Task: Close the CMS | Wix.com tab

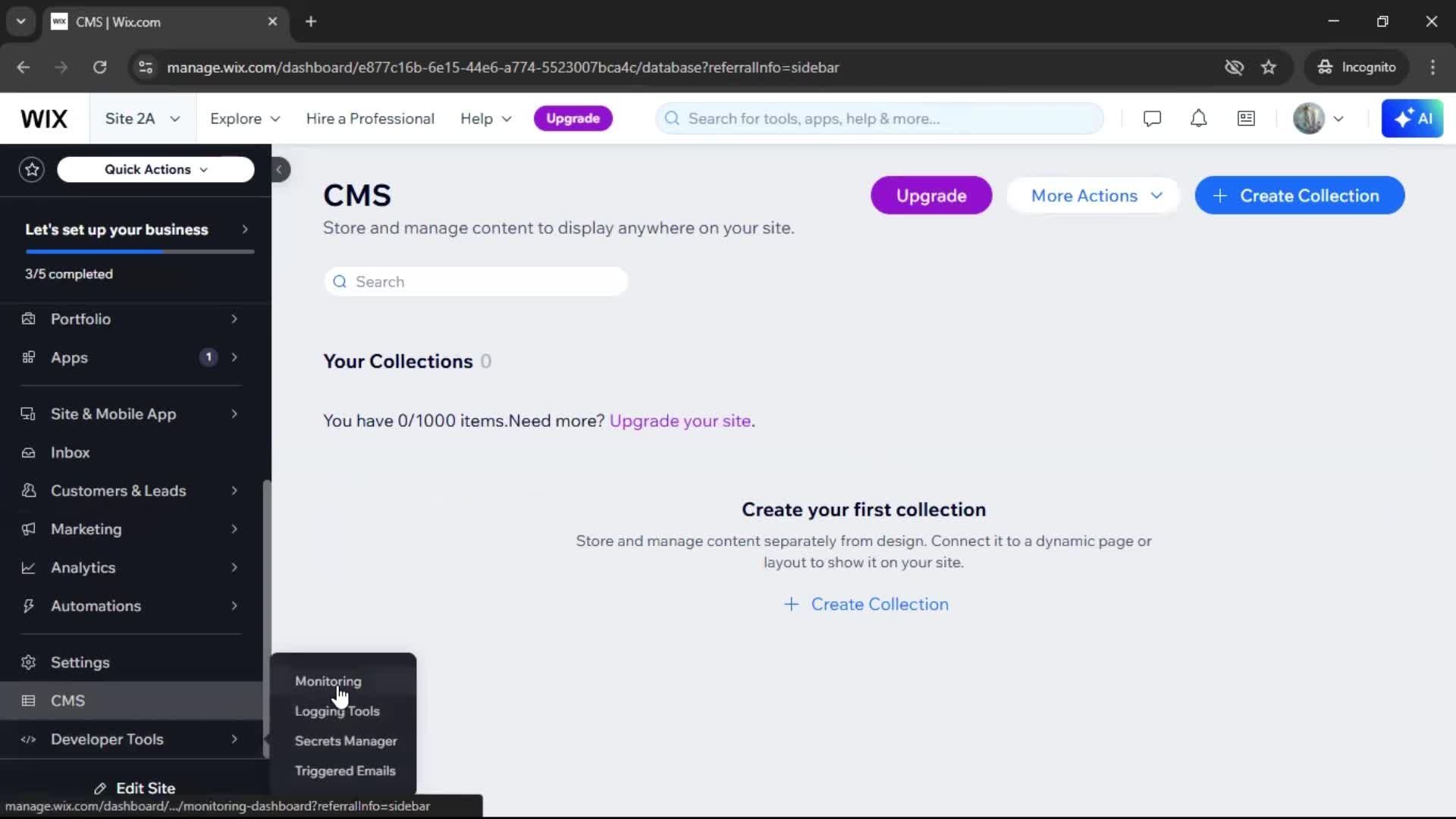Action: pos(272,21)
